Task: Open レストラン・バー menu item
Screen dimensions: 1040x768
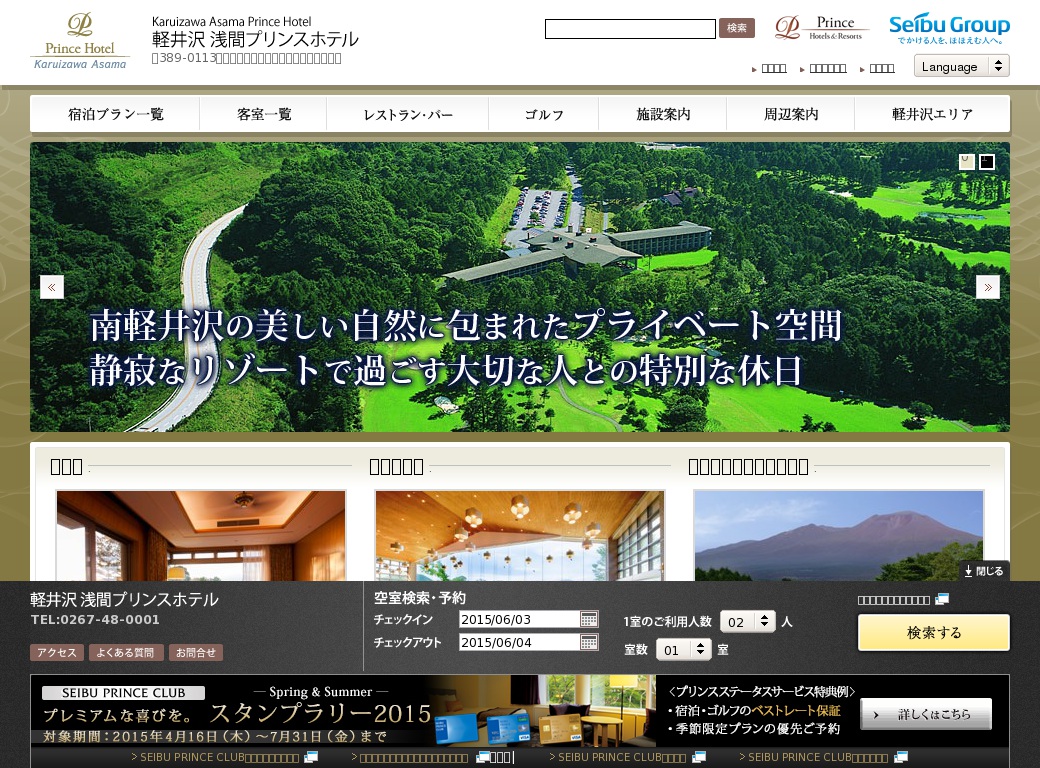Action: coord(408,114)
